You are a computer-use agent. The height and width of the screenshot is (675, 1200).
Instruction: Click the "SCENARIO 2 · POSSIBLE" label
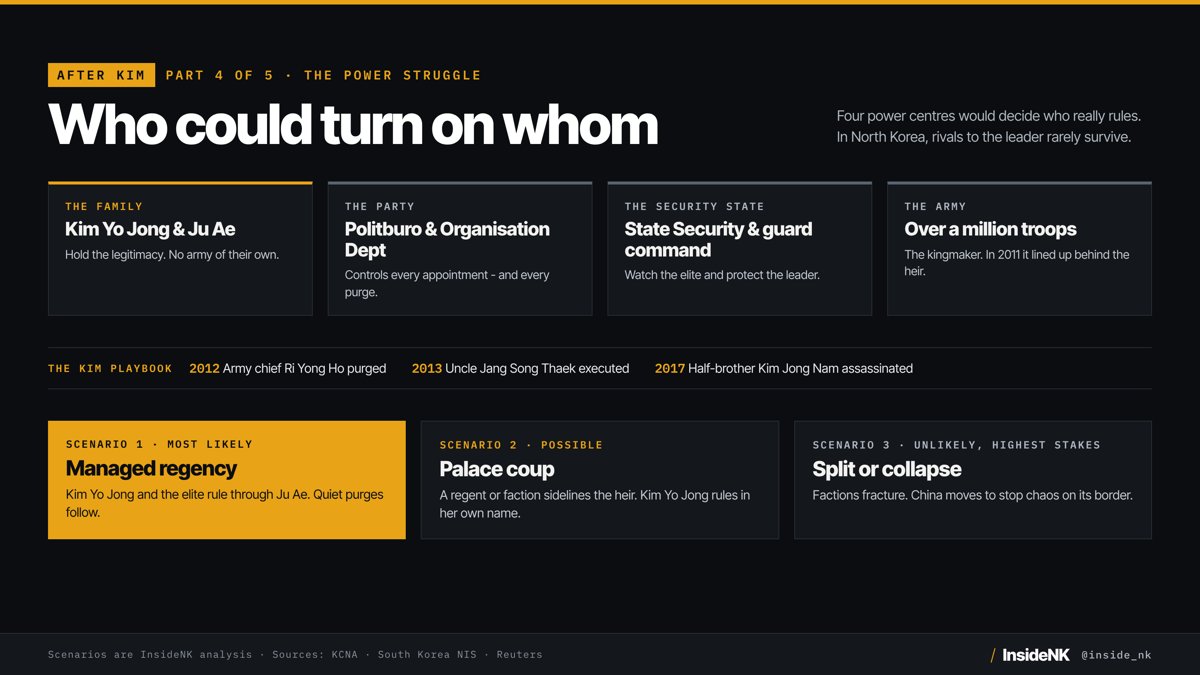[521, 445]
